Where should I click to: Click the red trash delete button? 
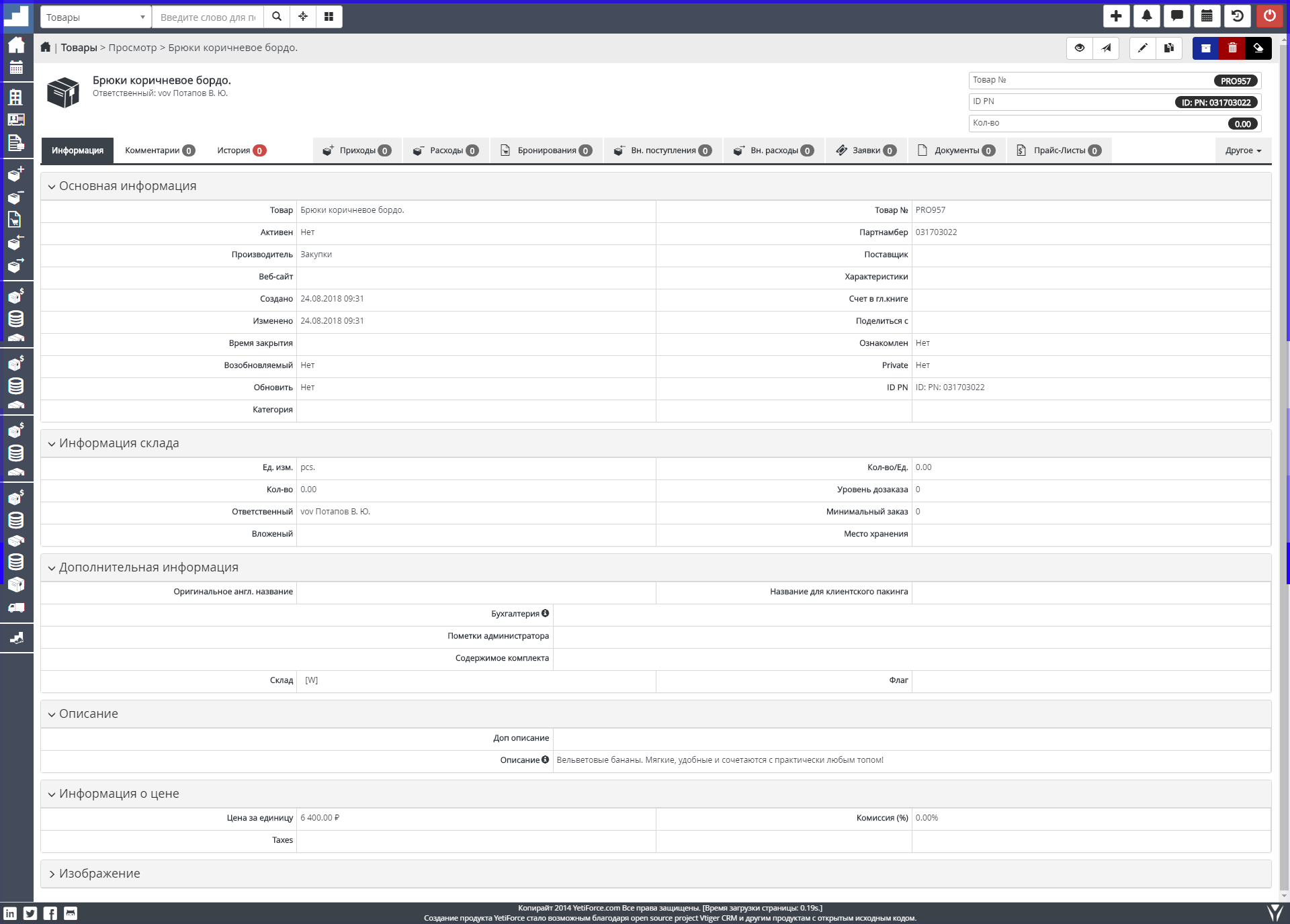[x=1232, y=48]
